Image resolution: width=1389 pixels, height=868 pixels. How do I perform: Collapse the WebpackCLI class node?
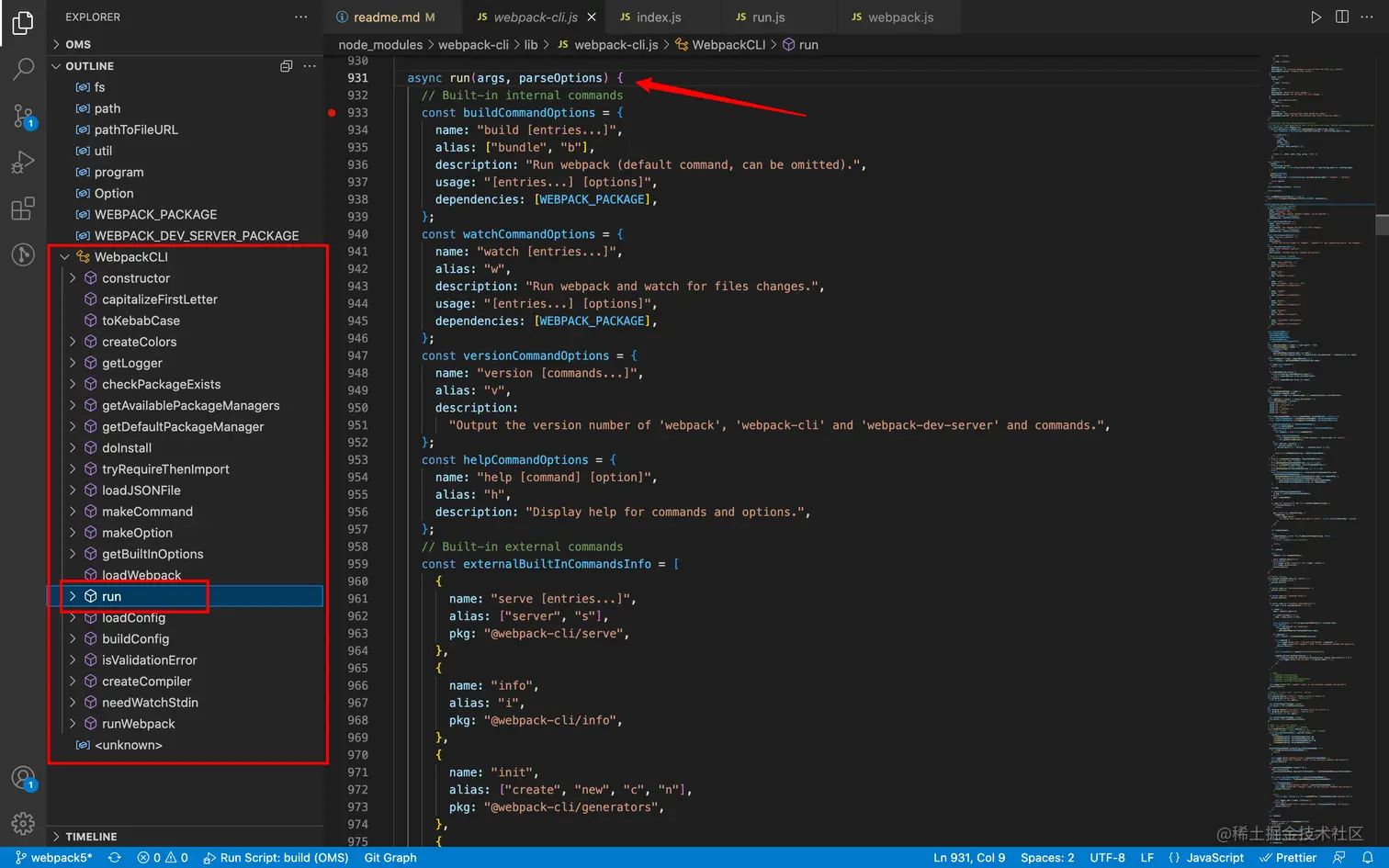(x=65, y=257)
